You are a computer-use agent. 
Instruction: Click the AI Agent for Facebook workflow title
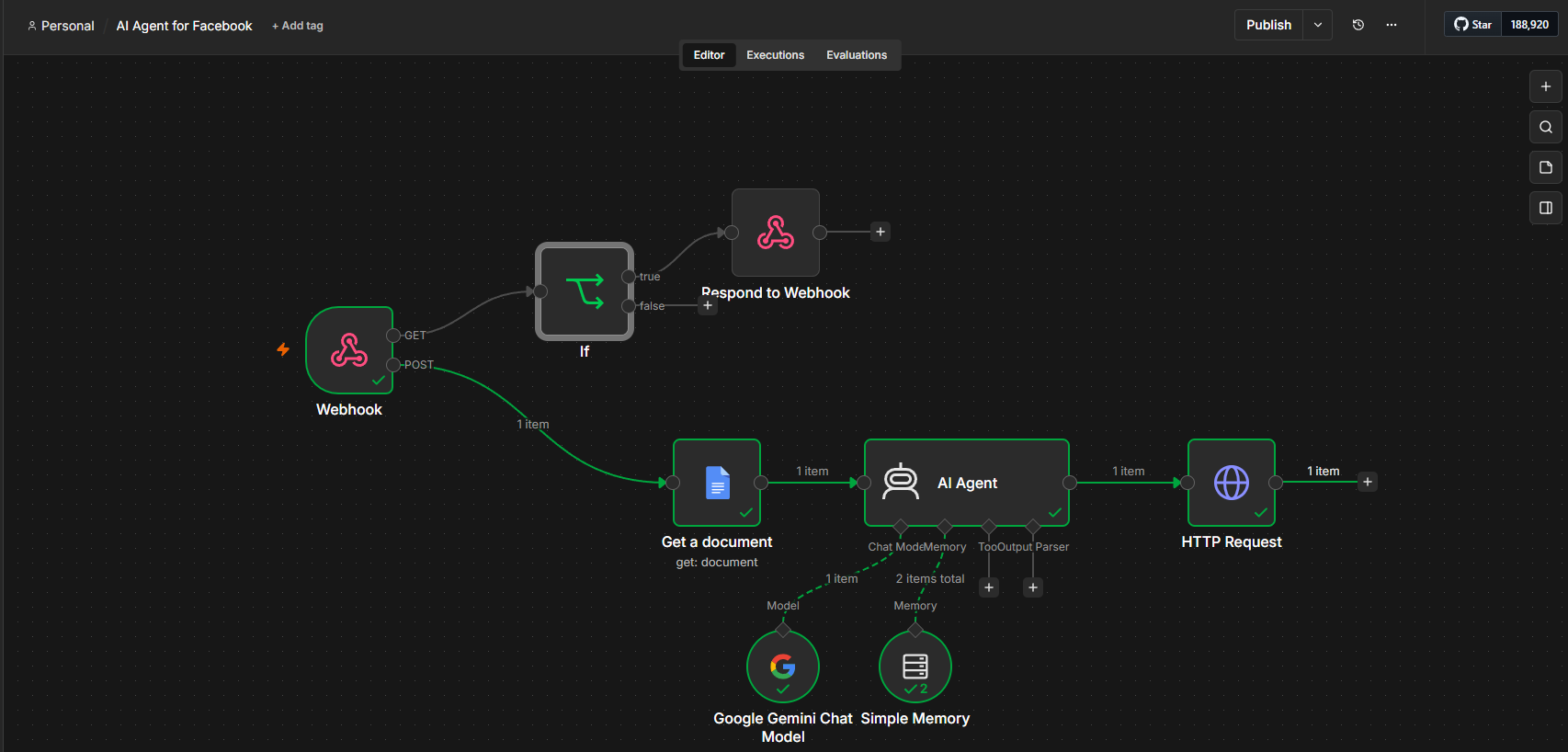184,26
